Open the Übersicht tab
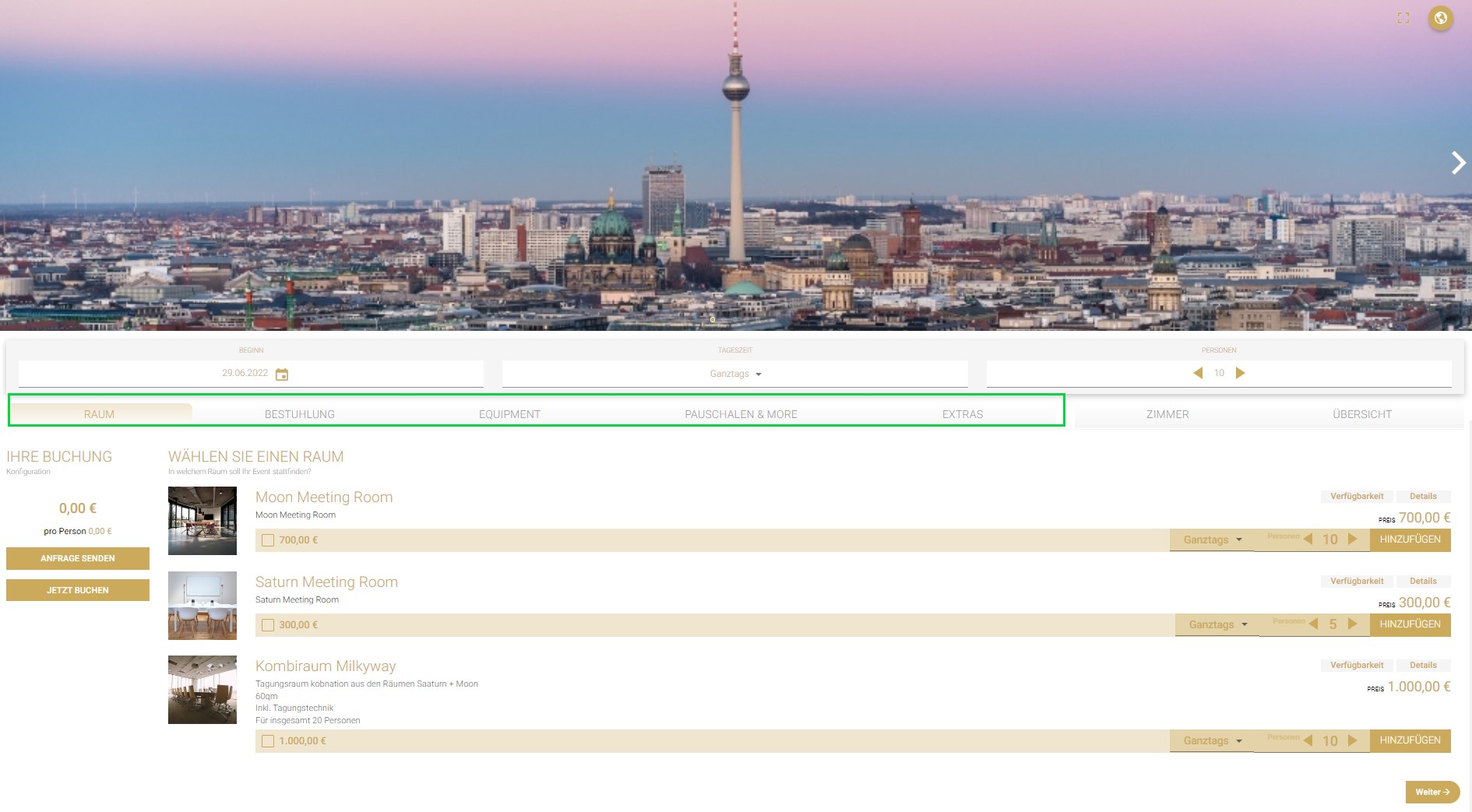The image size is (1472, 812). point(1362,414)
